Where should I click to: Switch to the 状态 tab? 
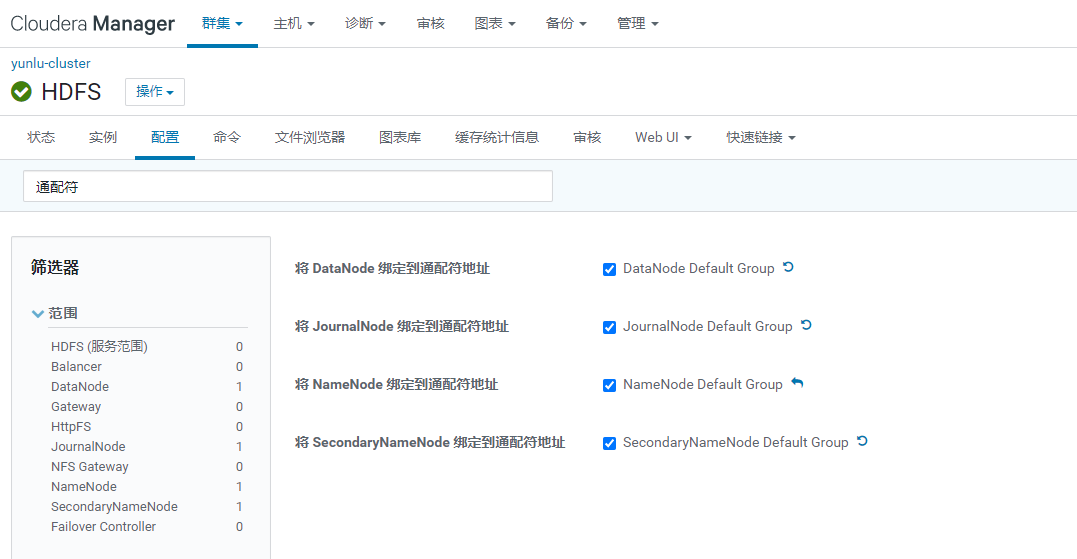(x=41, y=137)
